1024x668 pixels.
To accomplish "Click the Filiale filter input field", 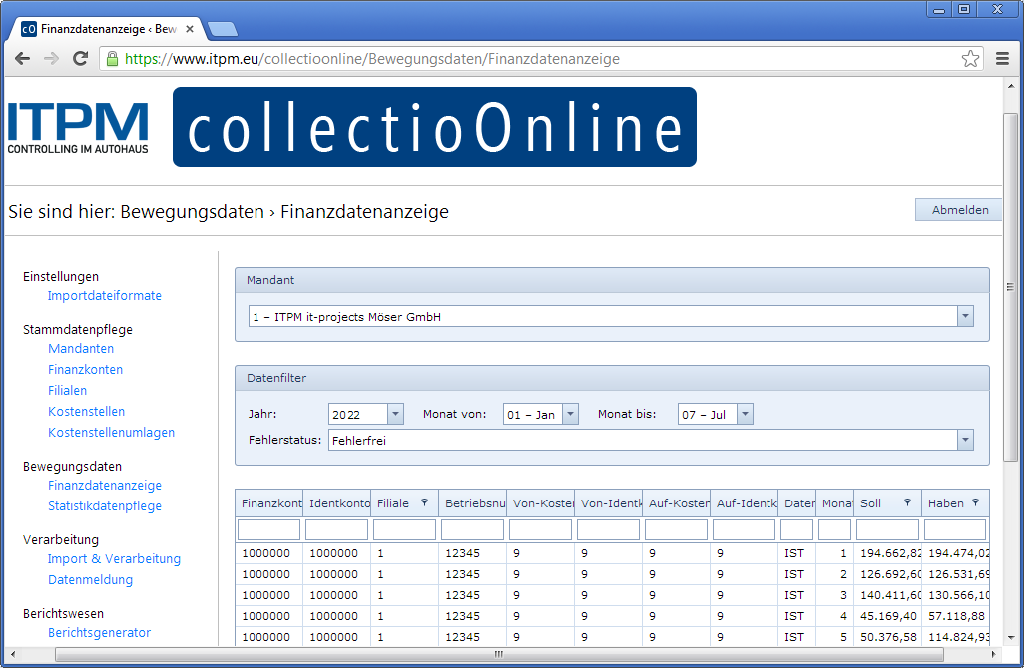I will [x=404, y=529].
